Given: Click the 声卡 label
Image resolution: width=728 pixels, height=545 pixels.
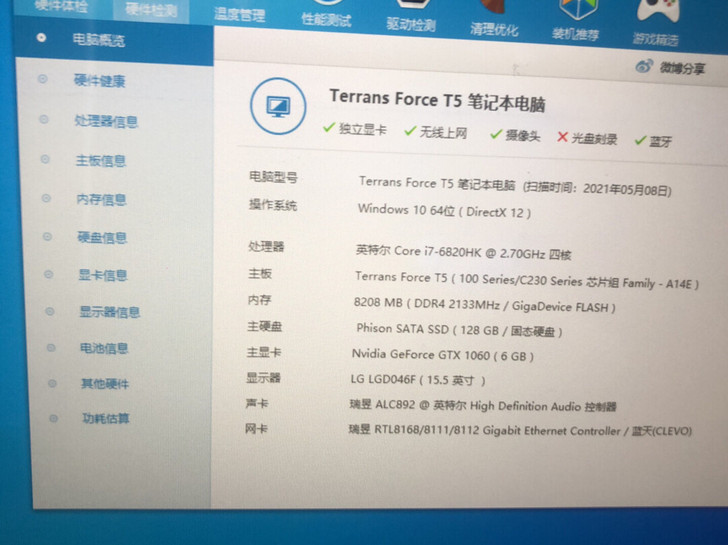Looking at the screenshot, I should coord(257,403).
